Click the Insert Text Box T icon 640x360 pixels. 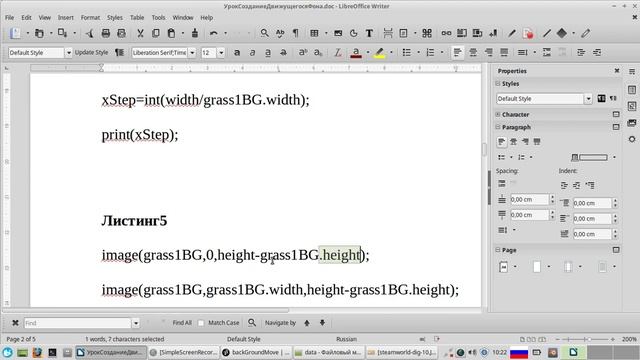[369, 33]
